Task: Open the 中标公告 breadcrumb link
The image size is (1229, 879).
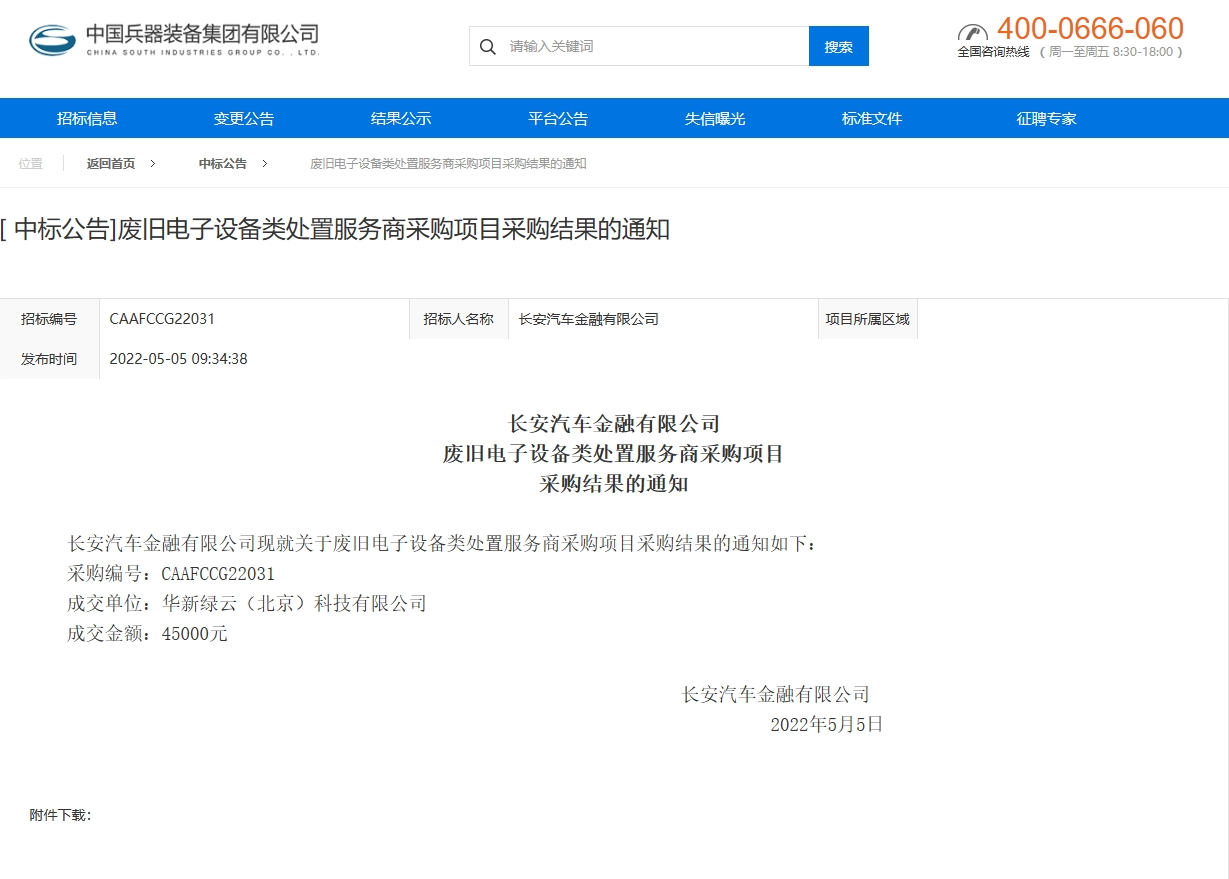Action: pyautogui.click(x=223, y=163)
